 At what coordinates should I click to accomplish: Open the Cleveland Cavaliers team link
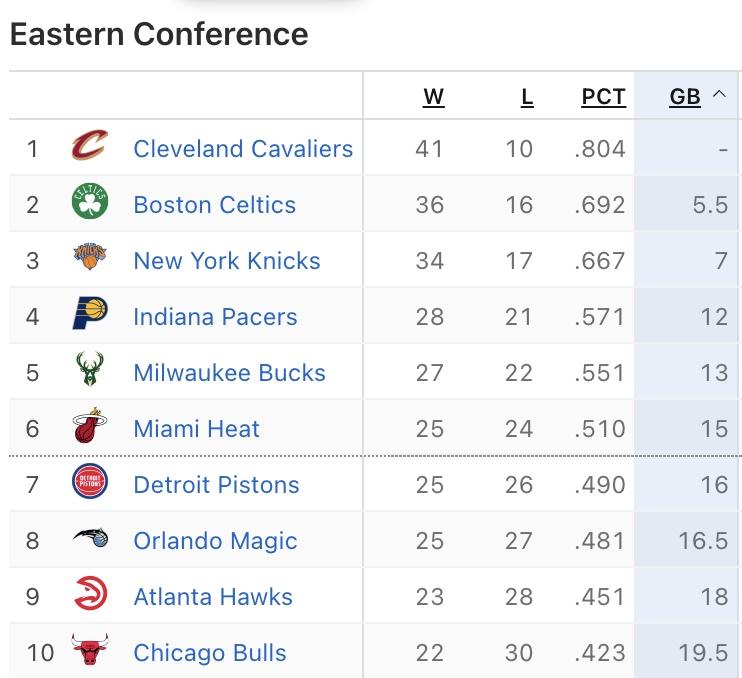(x=243, y=149)
